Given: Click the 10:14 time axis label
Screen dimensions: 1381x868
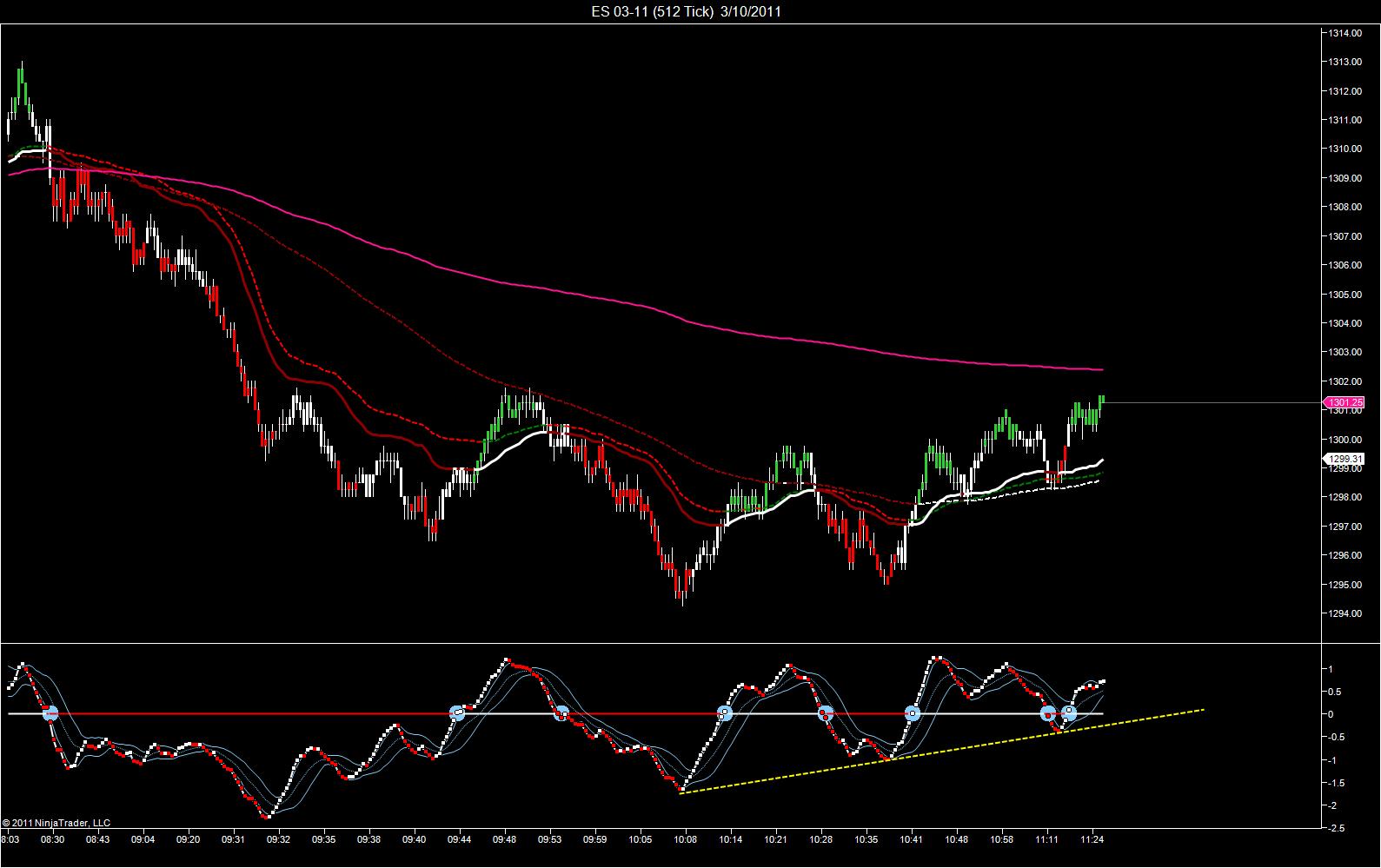Looking at the screenshot, I should 730,840.
